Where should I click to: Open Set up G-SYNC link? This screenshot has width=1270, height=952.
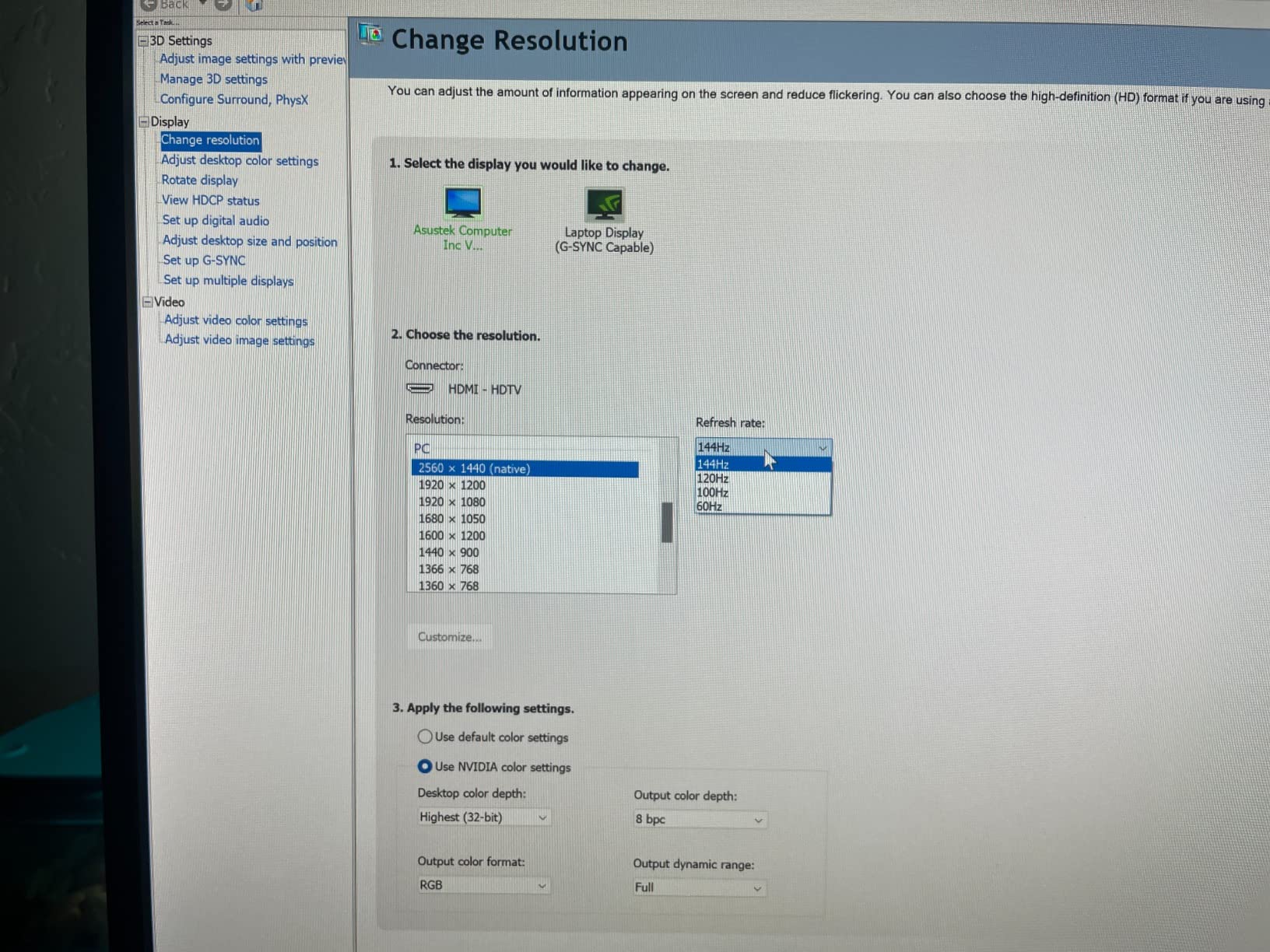pyautogui.click(x=204, y=261)
